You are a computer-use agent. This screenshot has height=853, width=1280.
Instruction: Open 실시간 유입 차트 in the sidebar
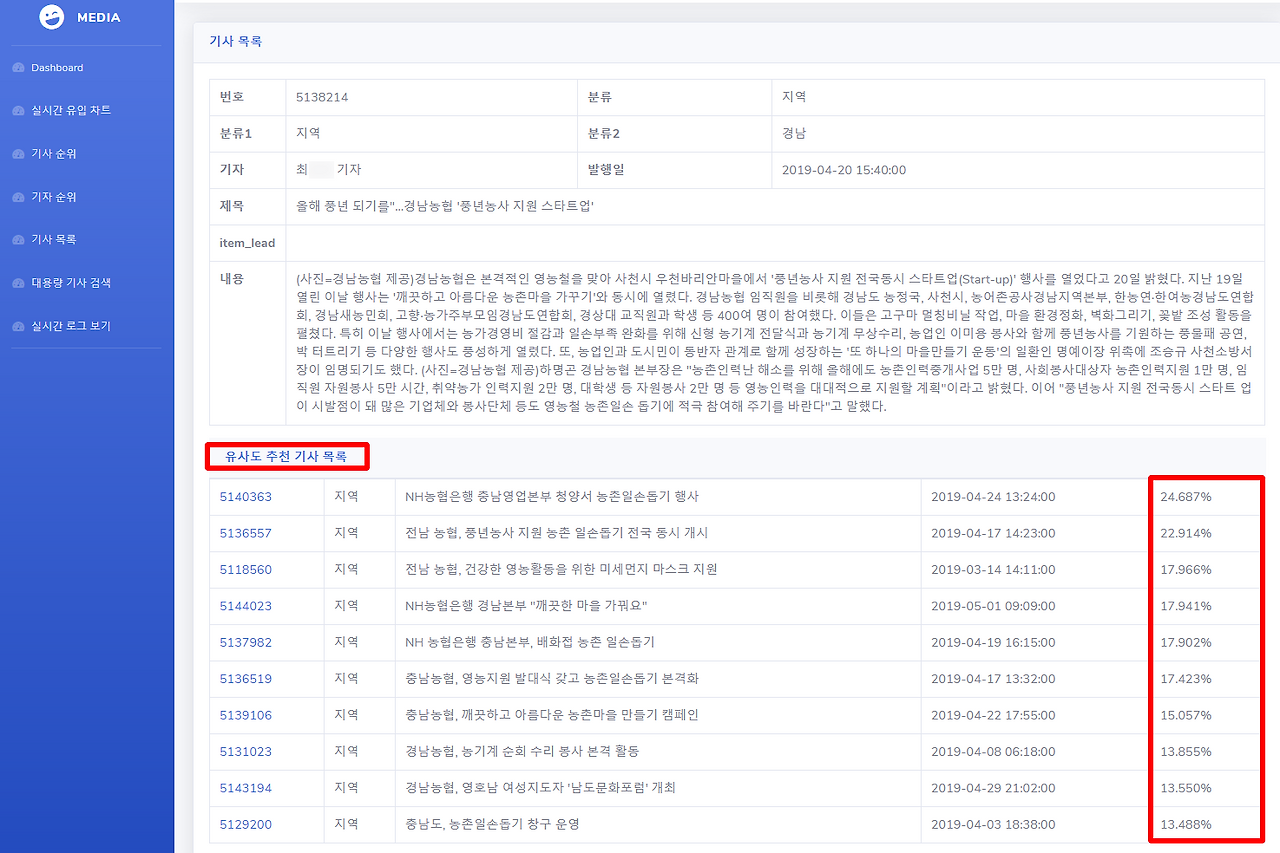[71, 111]
